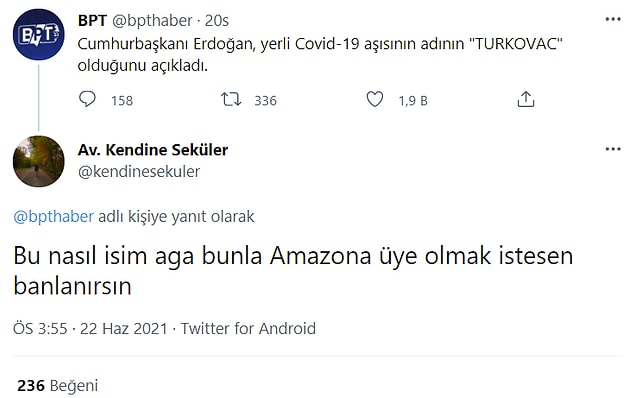
Task: Click the @bpthaber handle in the tweet header
Action: click(x=152, y=21)
